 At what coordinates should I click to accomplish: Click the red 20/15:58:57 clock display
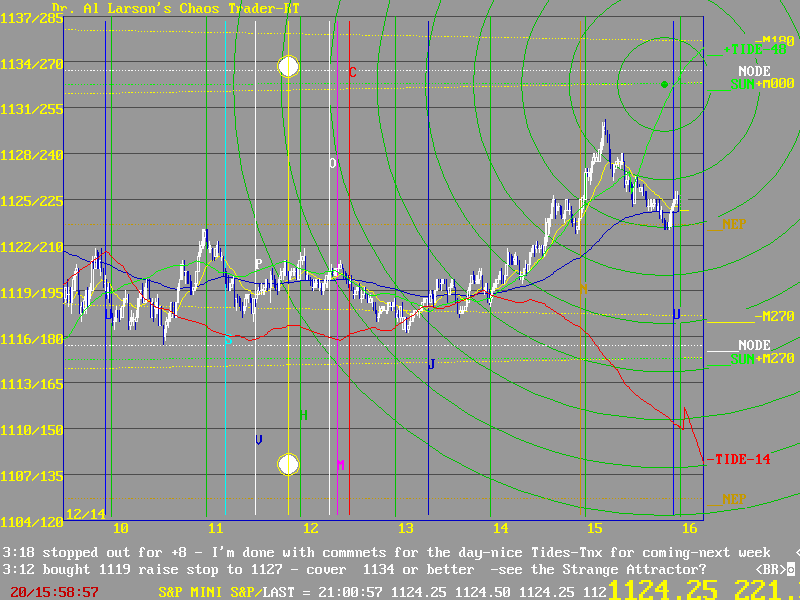pos(54,592)
